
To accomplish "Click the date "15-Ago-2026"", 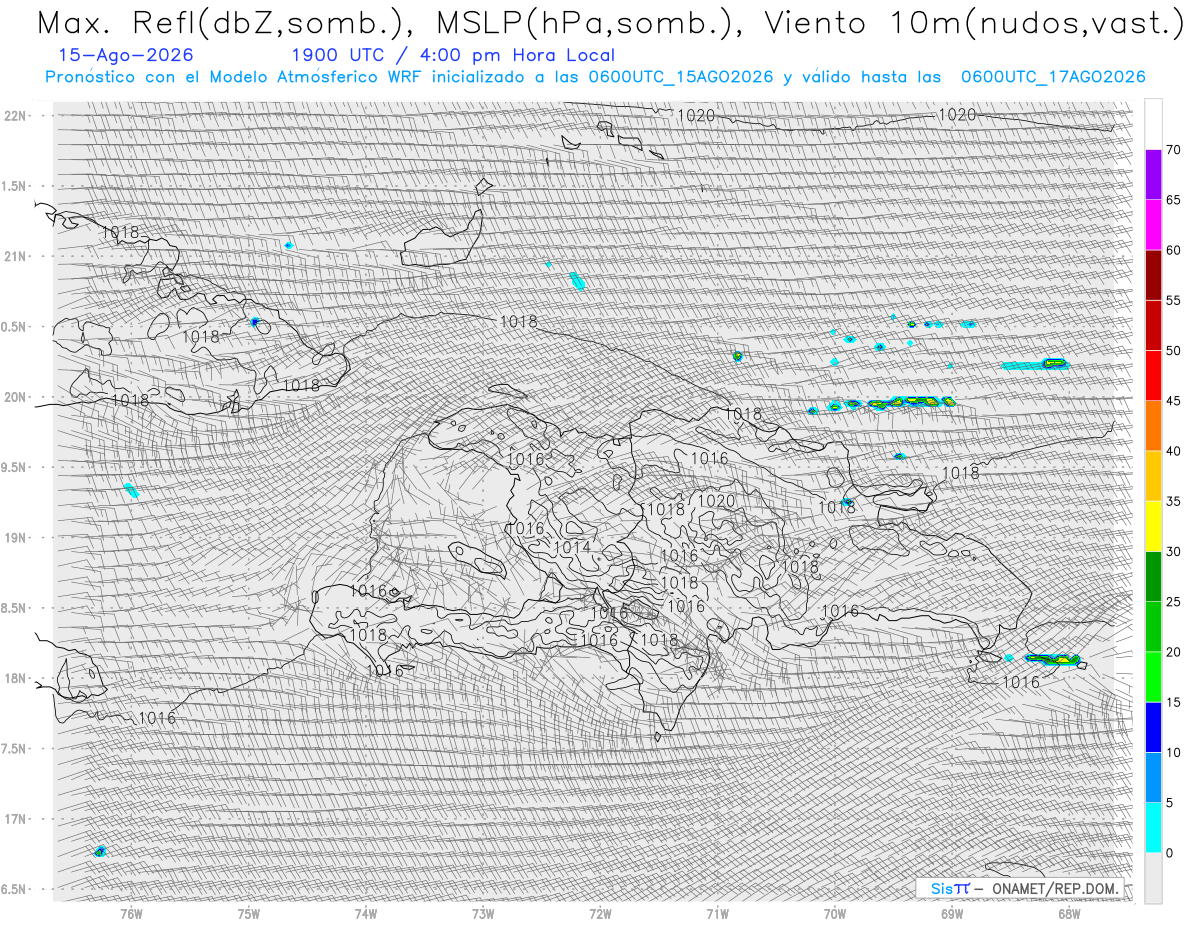I will click(127, 55).
